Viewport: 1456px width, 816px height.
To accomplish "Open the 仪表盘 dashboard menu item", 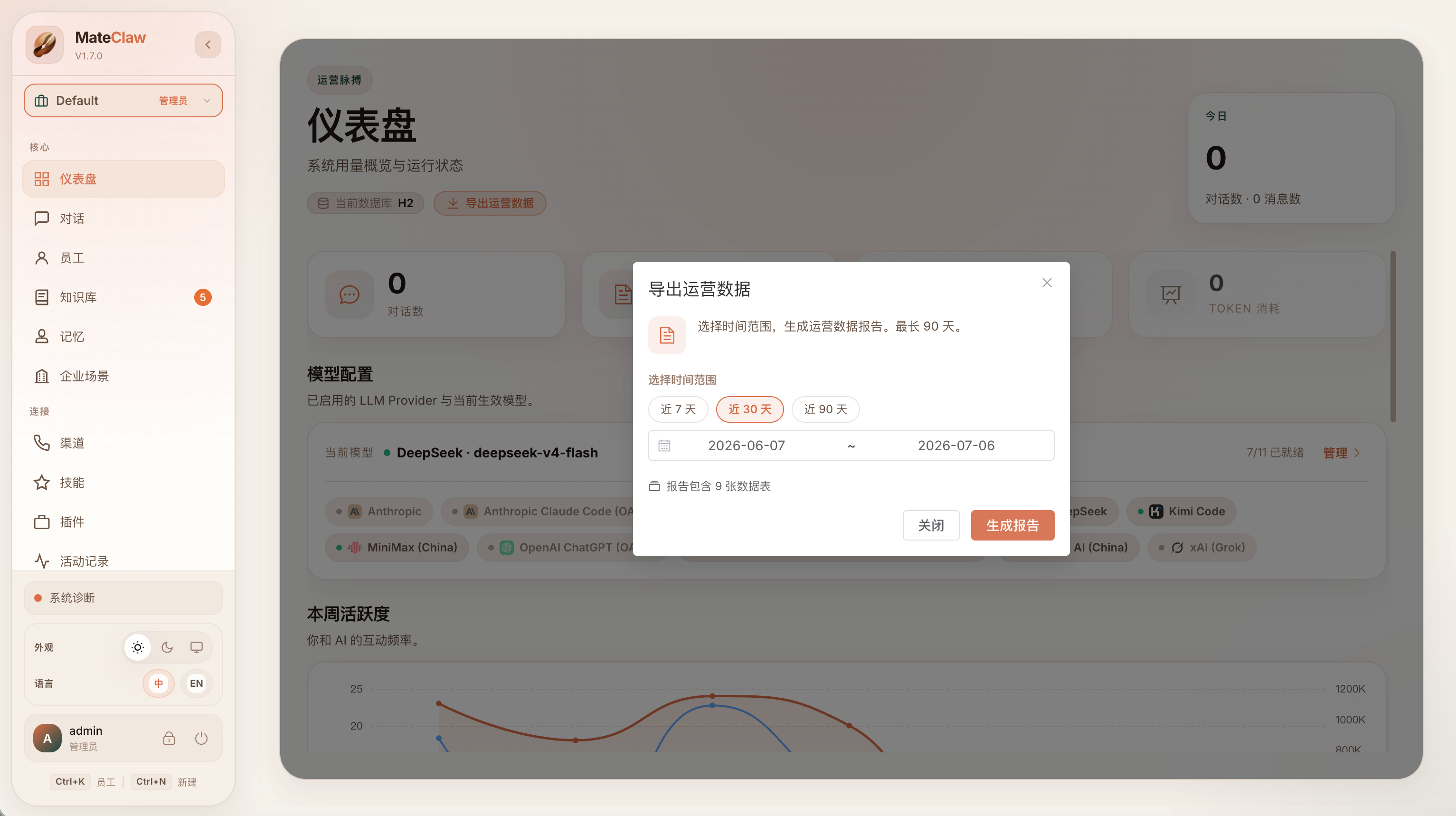I will tap(123, 179).
